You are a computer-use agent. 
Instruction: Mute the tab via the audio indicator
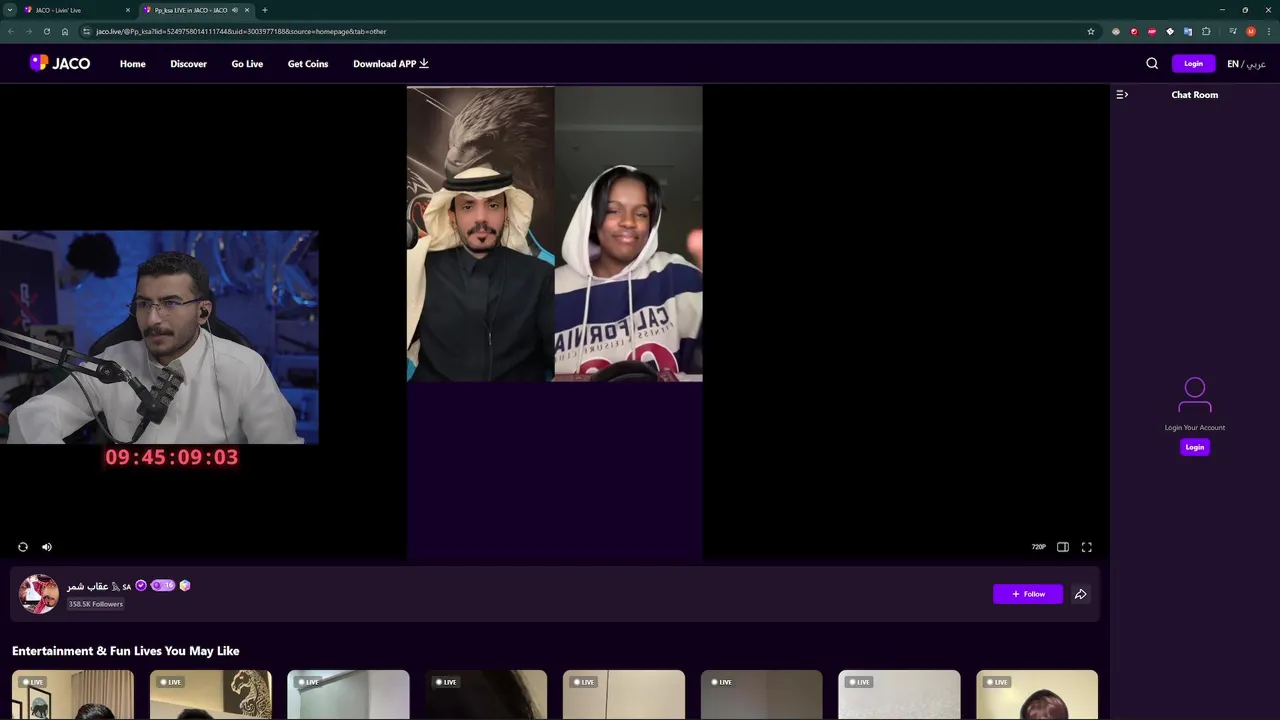[x=234, y=10]
